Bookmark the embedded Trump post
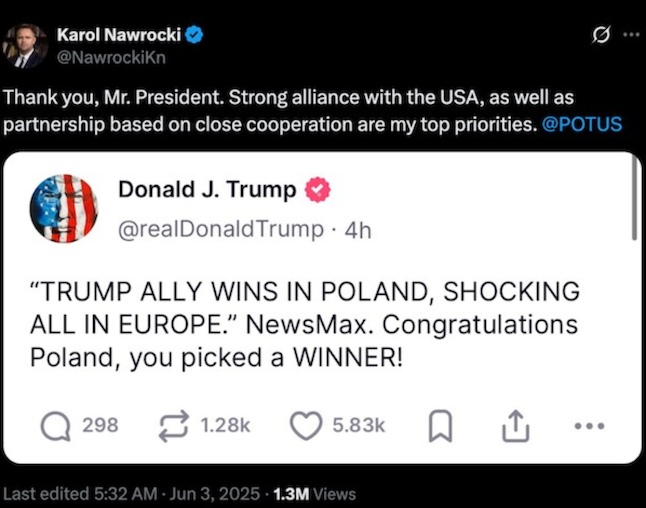Image resolution: width=646 pixels, height=508 pixels. (438, 427)
